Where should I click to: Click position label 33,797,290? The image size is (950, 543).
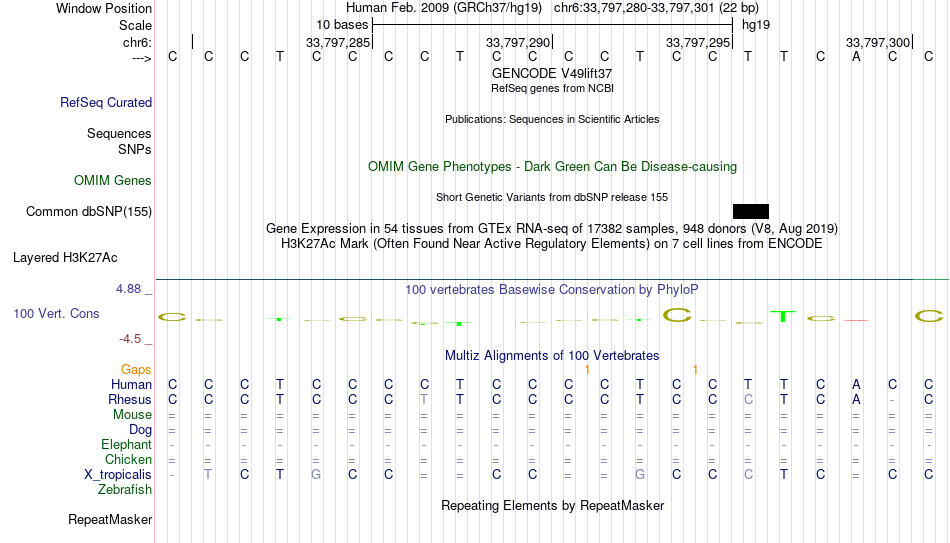click(518, 42)
